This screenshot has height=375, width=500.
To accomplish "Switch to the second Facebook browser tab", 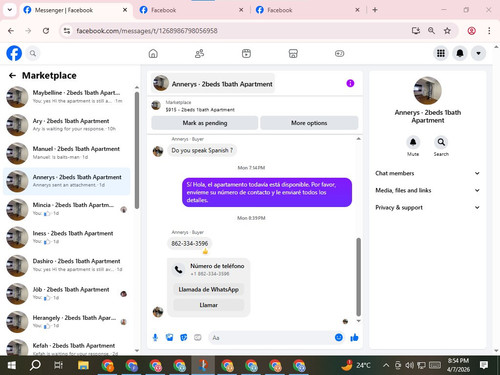I will [192, 10].
